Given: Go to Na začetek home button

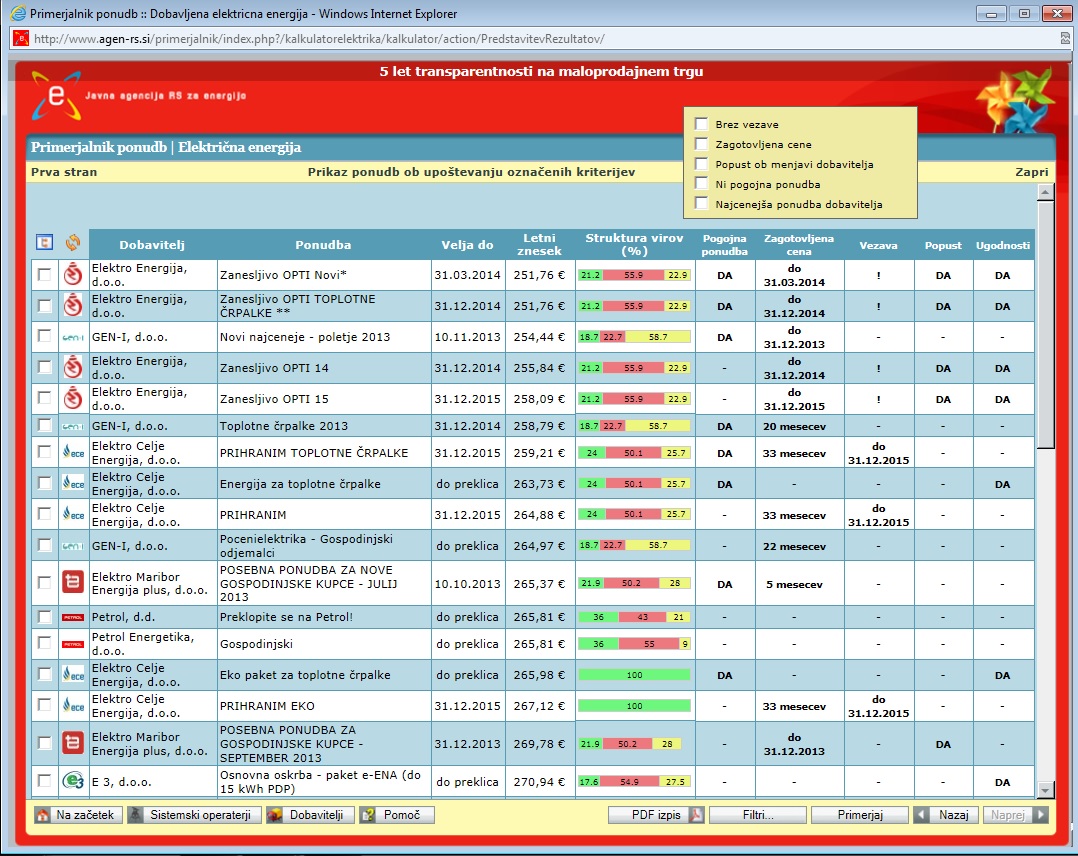Looking at the screenshot, I should tap(78, 815).
